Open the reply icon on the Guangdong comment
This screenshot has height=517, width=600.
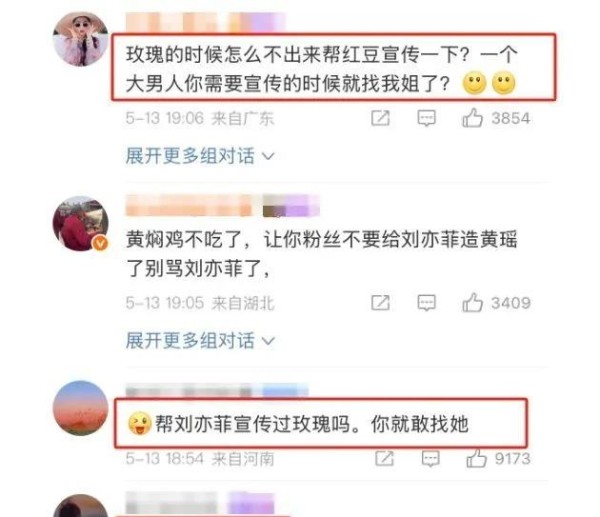pos(426,118)
